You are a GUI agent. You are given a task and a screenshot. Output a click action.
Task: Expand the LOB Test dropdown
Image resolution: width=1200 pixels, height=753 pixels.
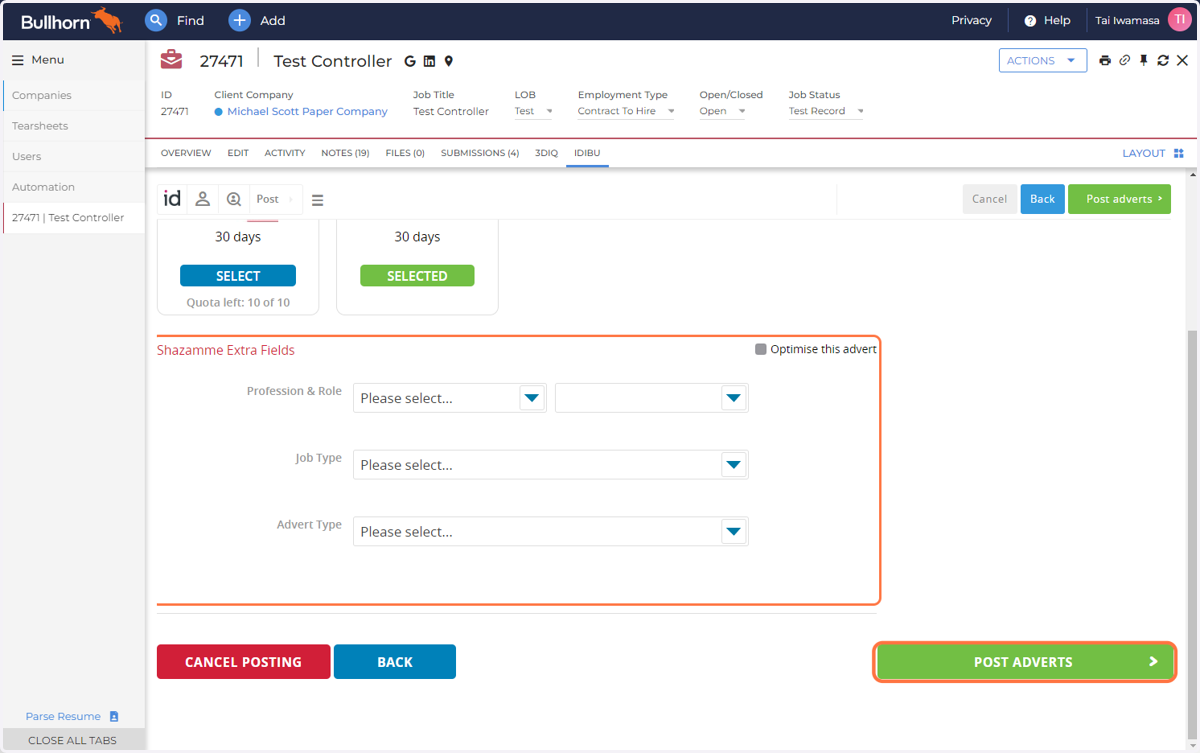pos(534,111)
